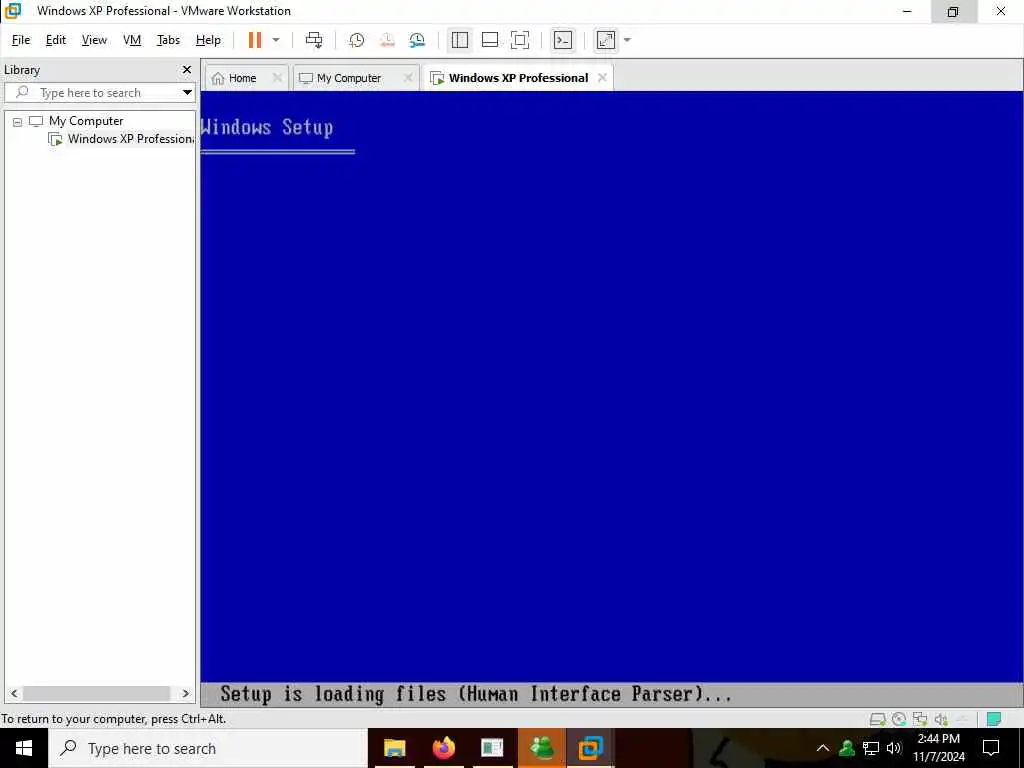Click the taskbar search box
The image size is (1024, 768).
pyautogui.click(x=208, y=748)
